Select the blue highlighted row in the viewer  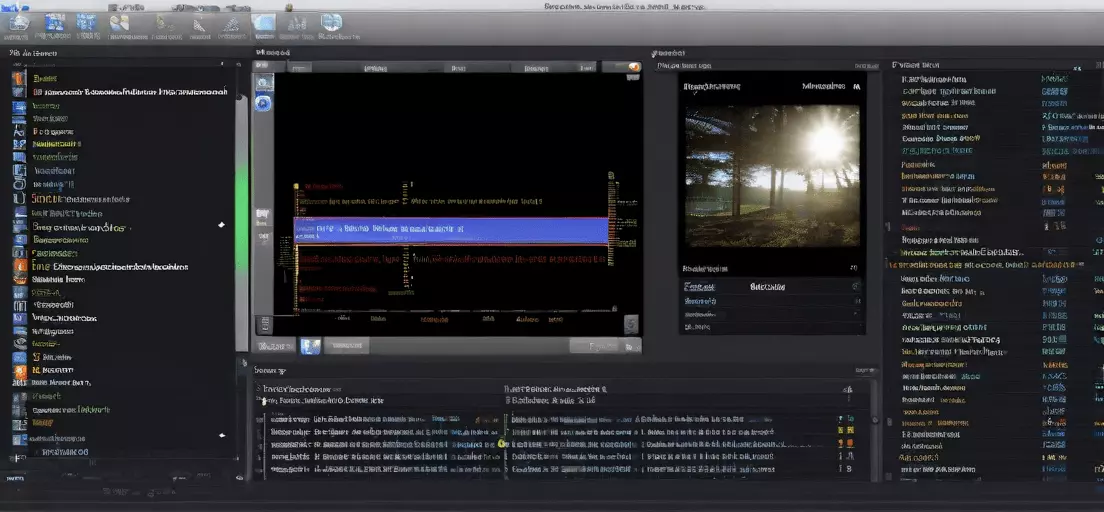click(451, 230)
